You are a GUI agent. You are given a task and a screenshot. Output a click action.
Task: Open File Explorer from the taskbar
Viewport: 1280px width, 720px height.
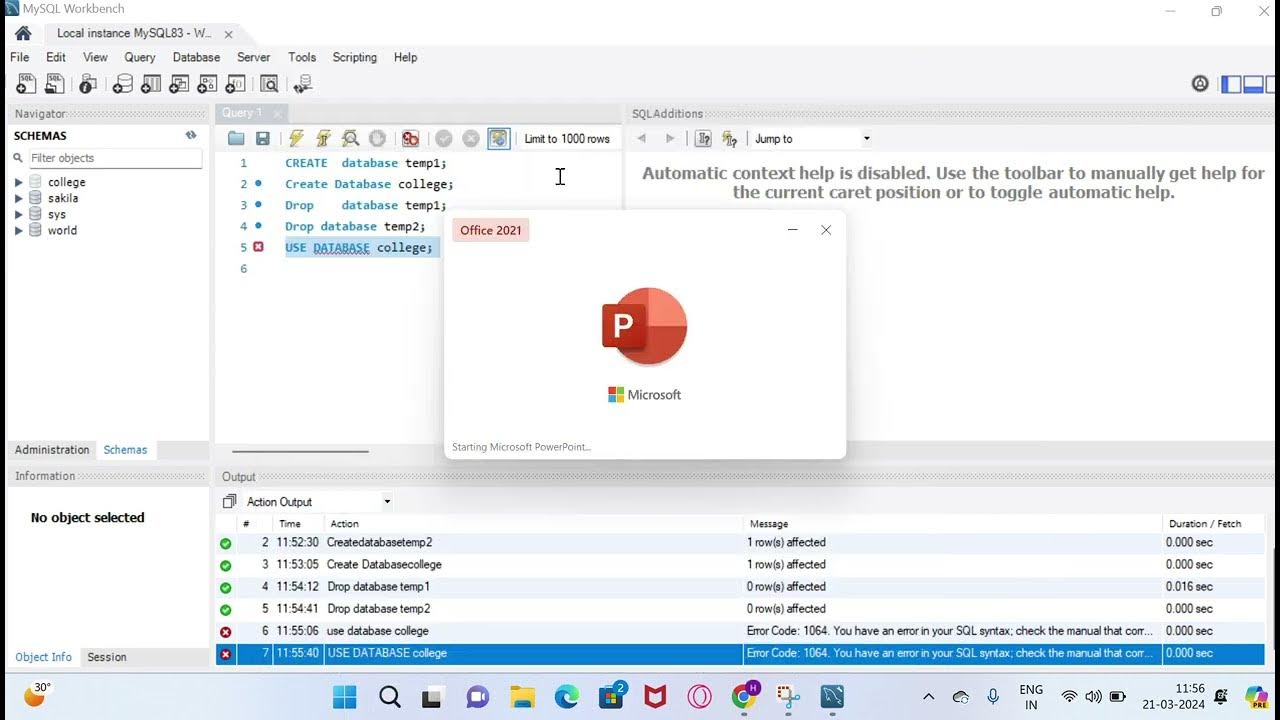point(522,697)
